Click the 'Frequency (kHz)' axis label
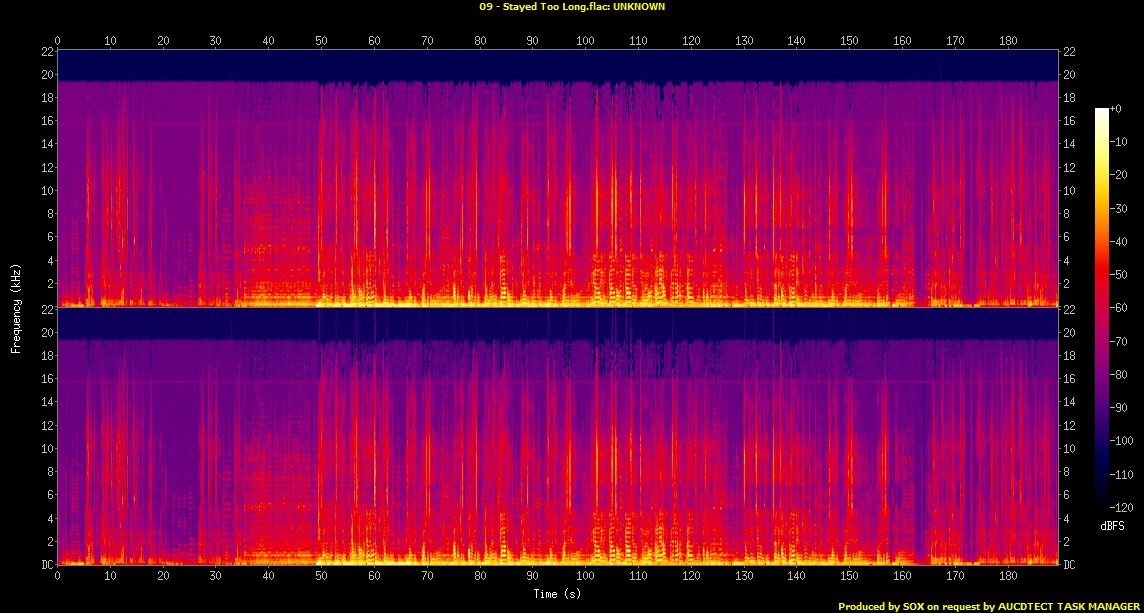 pos(16,306)
